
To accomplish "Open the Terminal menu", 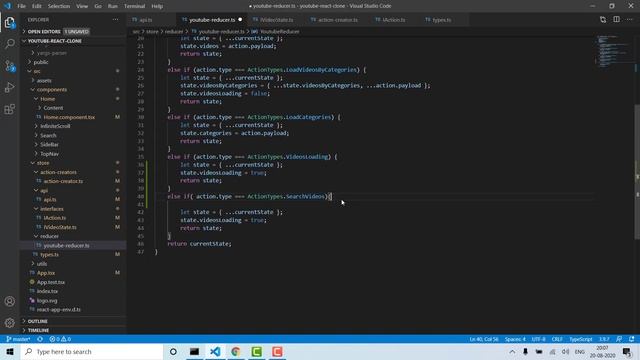I will click(x=134, y=6).
